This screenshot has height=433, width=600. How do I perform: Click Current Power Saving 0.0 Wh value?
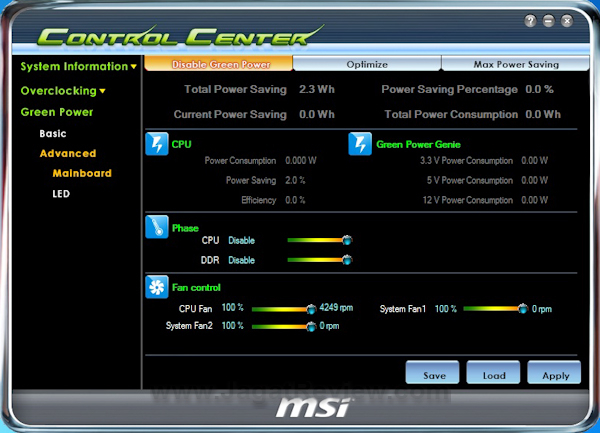coord(317,114)
